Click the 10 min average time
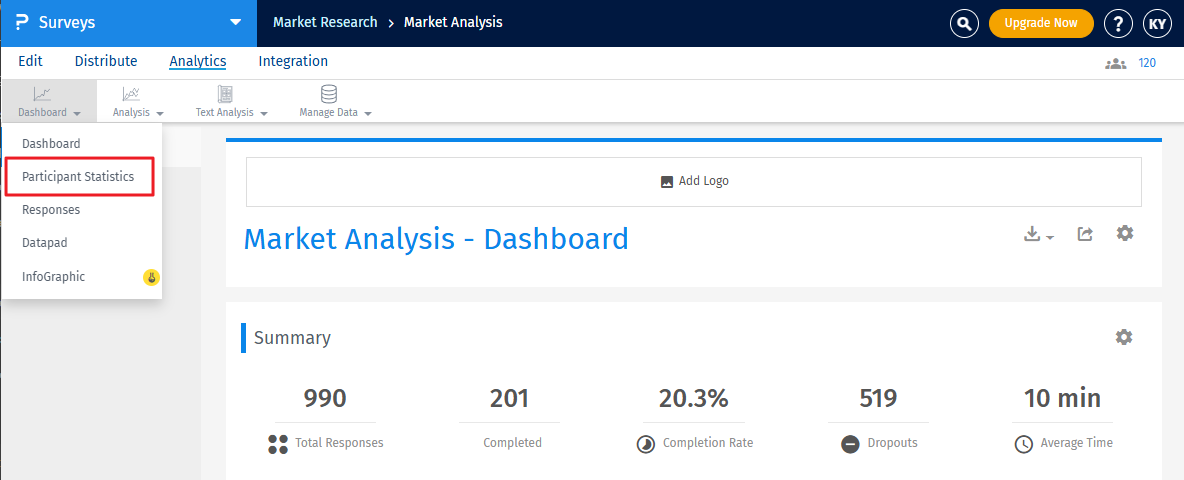1184x480 pixels. click(1062, 398)
